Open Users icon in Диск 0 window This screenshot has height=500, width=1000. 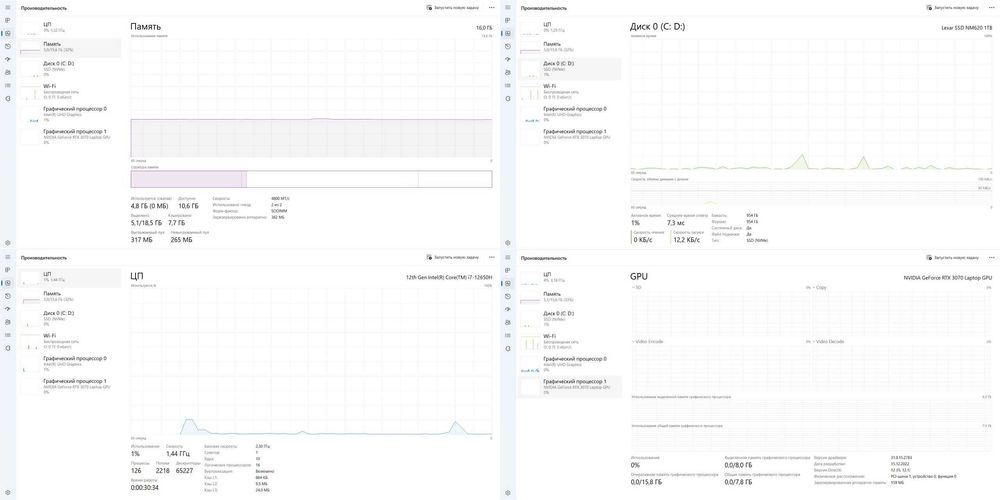click(508, 73)
